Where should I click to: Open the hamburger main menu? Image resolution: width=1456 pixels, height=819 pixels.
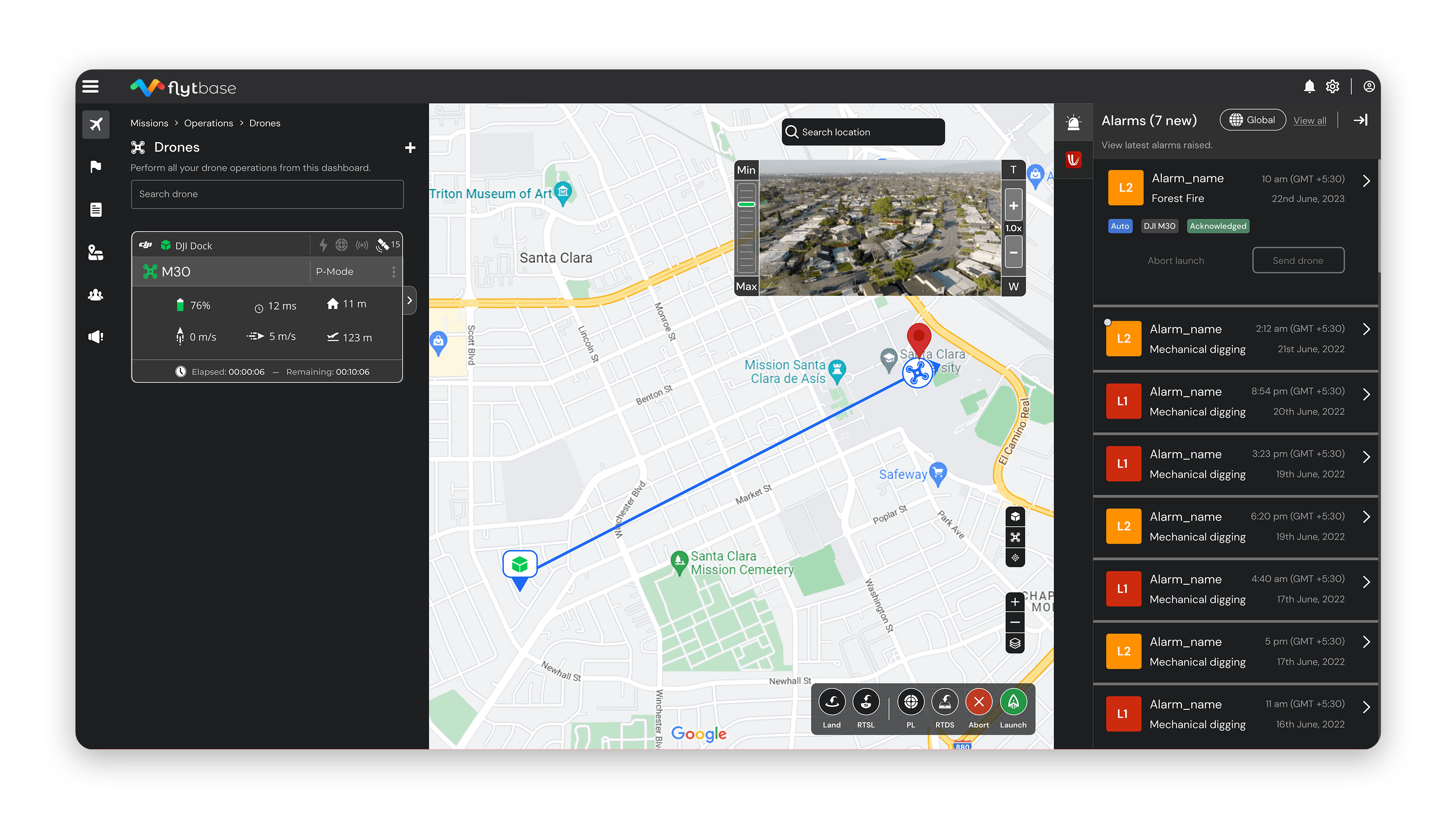click(x=91, y=86)
